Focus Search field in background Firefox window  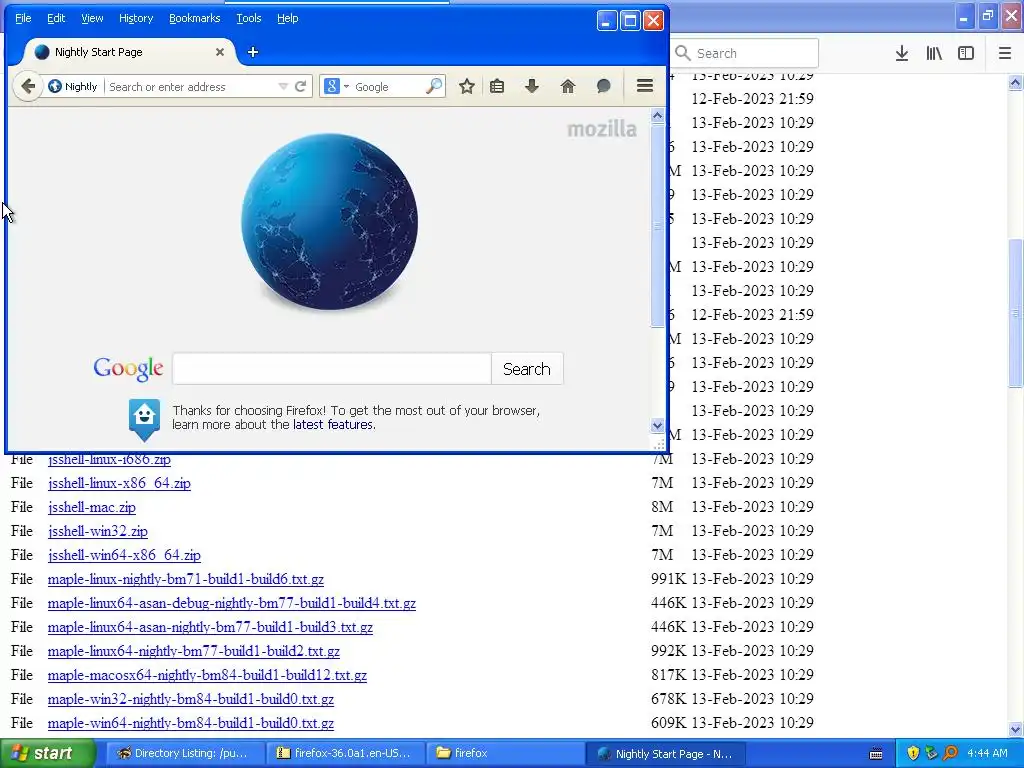[x=745, y=53]
